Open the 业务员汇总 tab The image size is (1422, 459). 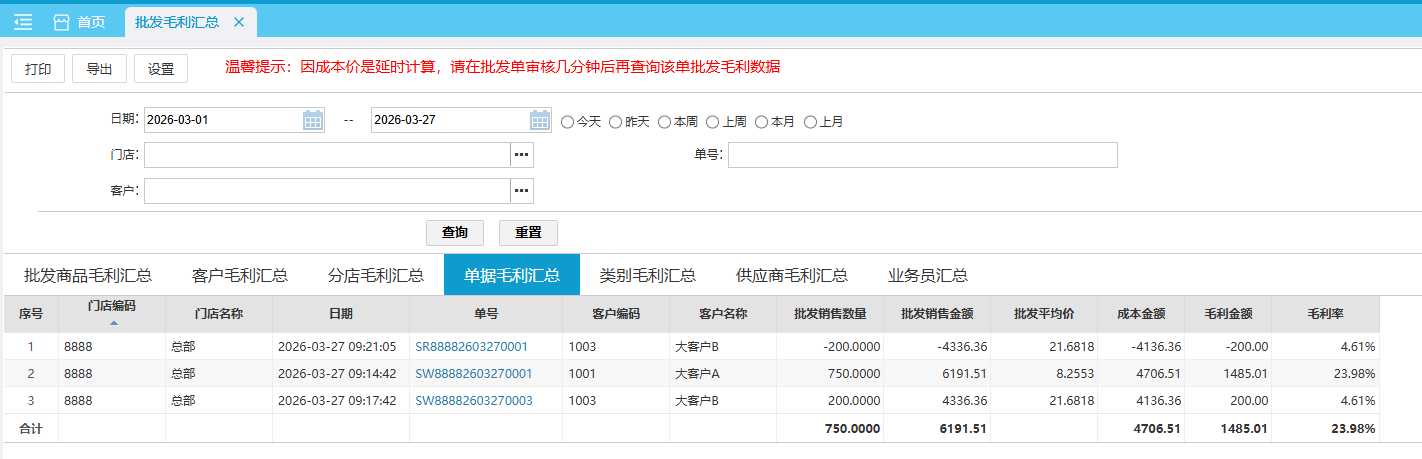click(x=927, y=275)
